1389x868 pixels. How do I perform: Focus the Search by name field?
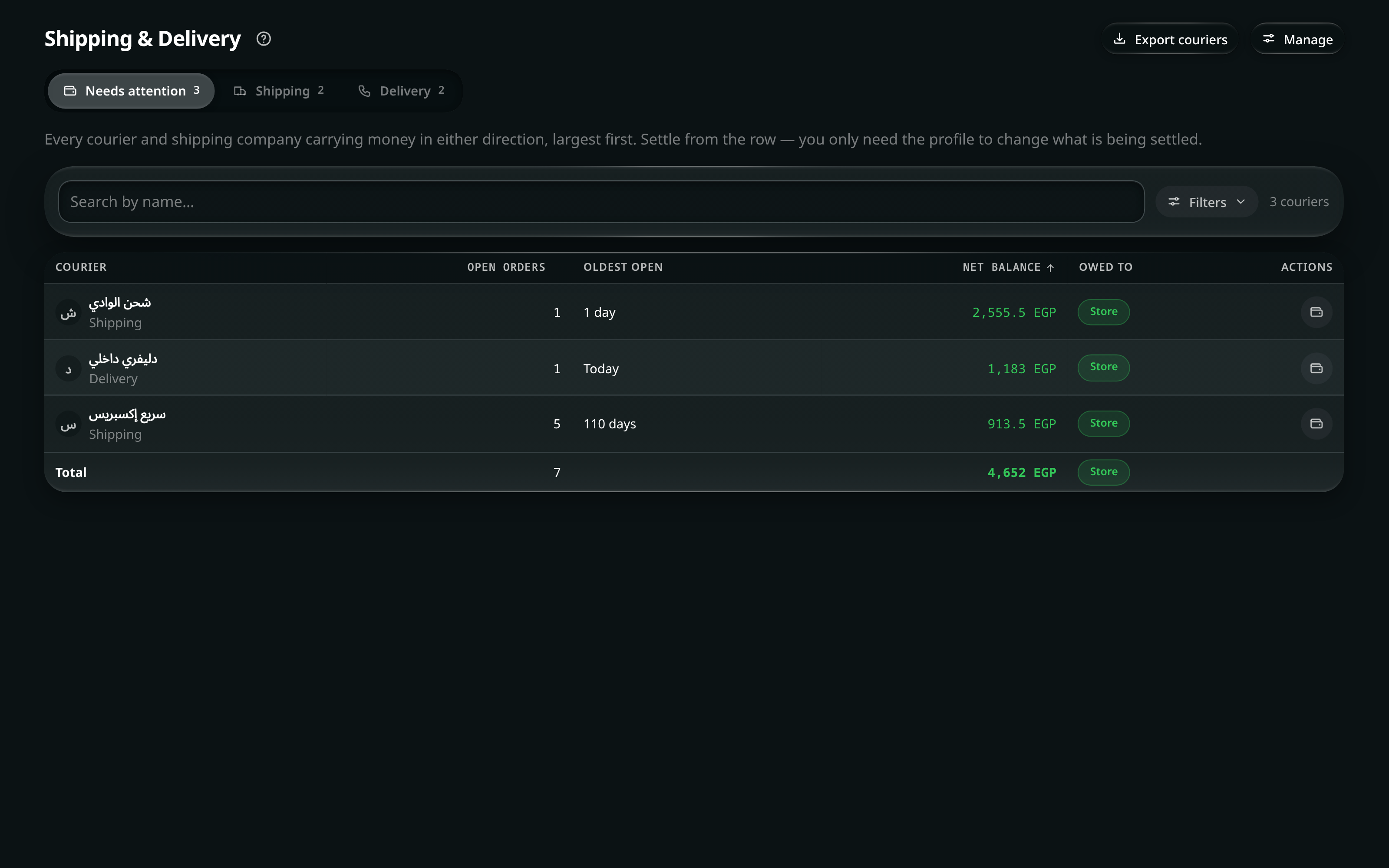click(x=601, y=202)
